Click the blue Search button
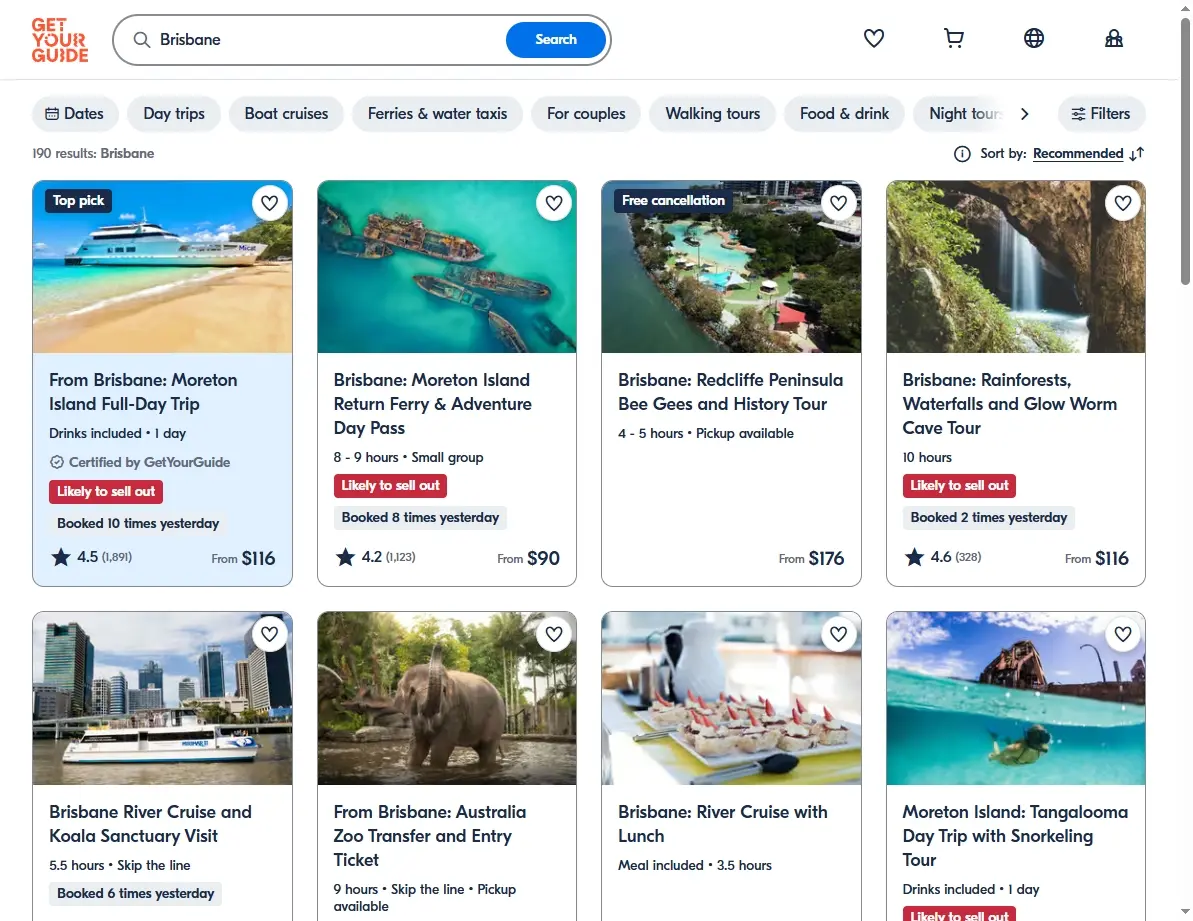The height and width of the screenshot is (921, 1193). 555,40
